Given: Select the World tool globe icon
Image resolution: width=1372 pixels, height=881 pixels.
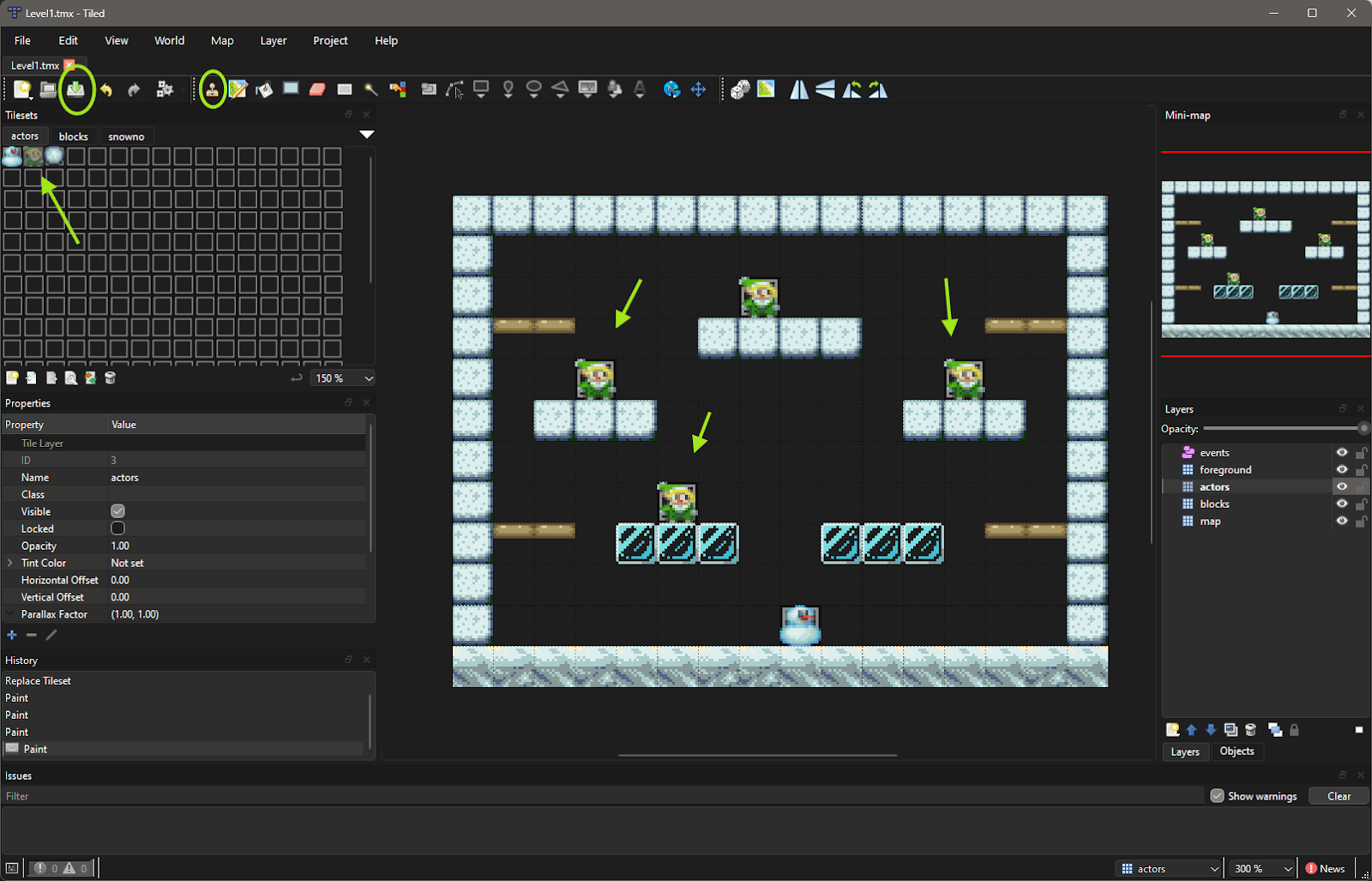Looking at the screenshot, I should 672,89.
